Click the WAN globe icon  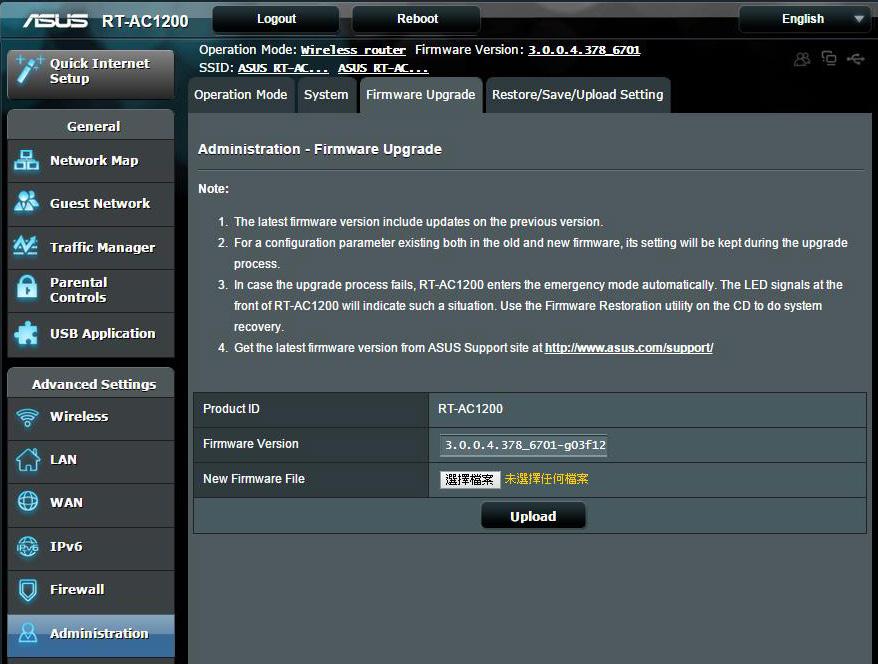[x=27, y=502]
